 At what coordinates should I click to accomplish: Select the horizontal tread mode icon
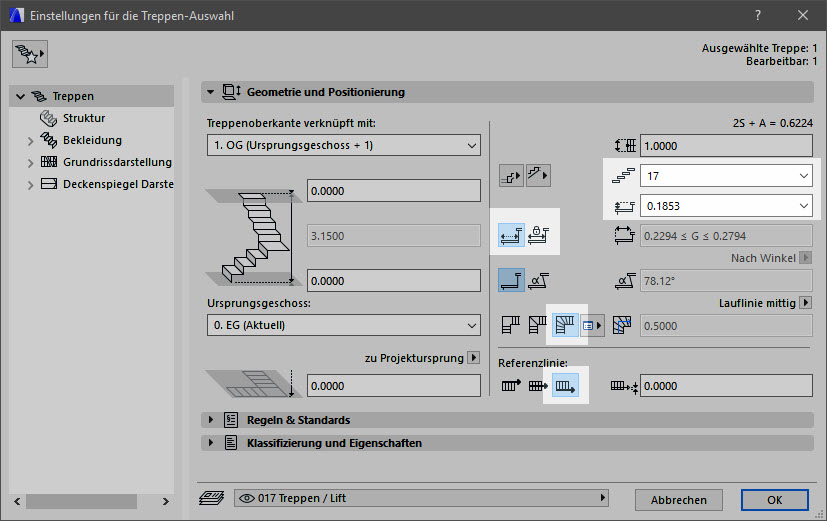coord(511,281)
